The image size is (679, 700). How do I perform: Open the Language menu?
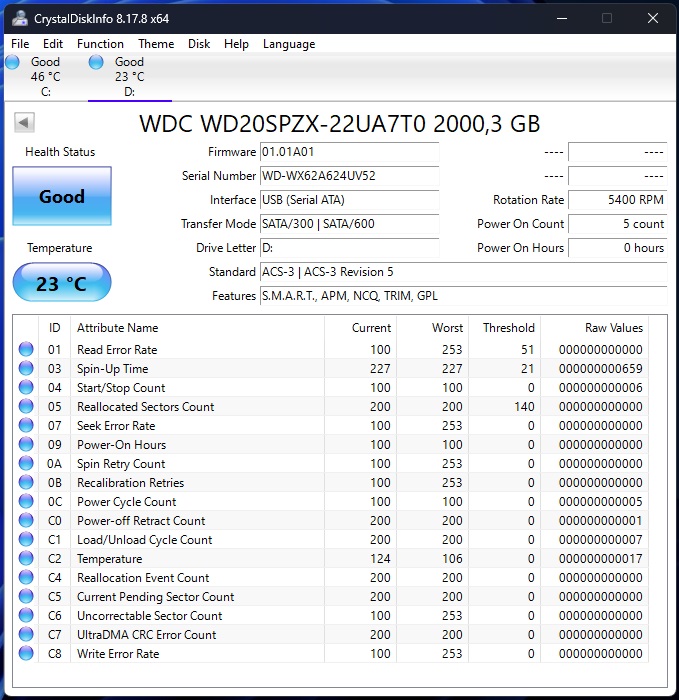pyautogui.click(x=289, y=44)
